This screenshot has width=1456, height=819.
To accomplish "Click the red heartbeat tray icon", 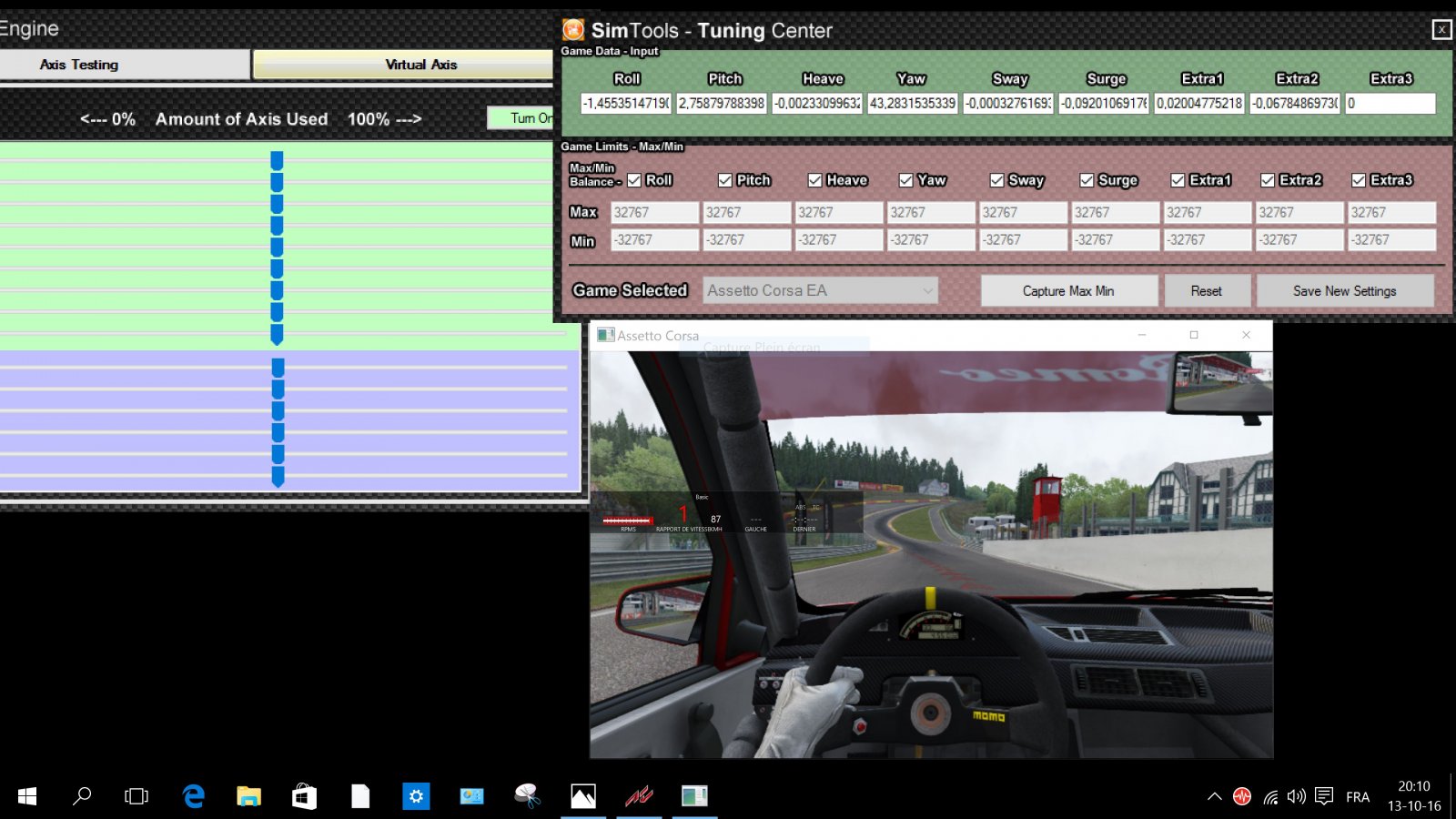I will (1242, 796).
